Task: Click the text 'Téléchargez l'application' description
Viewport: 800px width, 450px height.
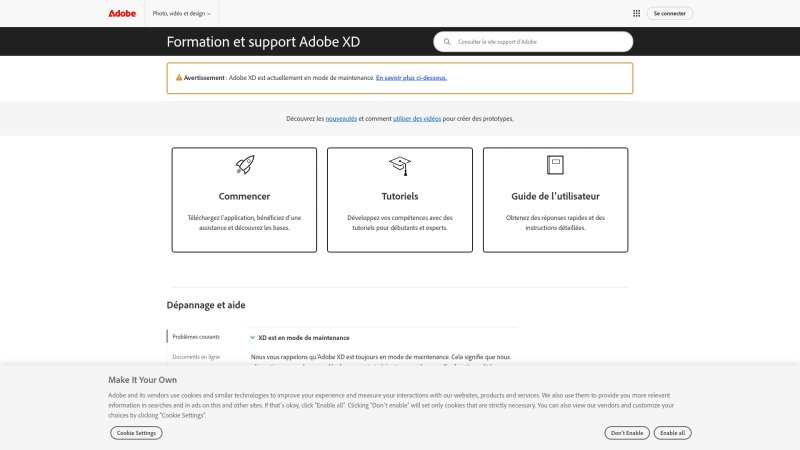Action: click(244, 222)
